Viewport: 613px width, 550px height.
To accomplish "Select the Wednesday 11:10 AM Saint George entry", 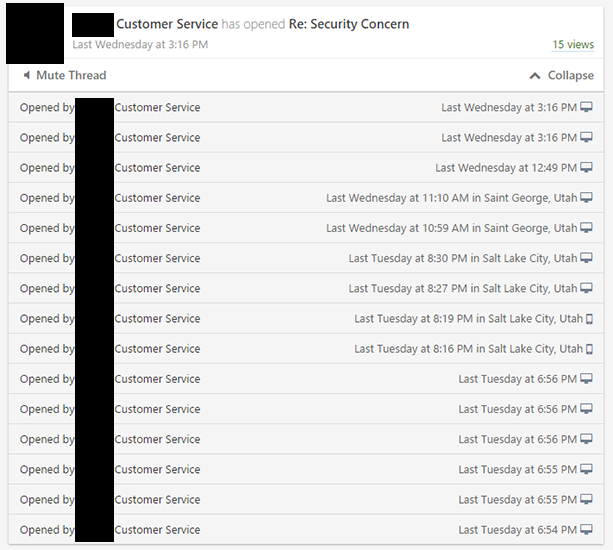I will [x=306, y=198].
